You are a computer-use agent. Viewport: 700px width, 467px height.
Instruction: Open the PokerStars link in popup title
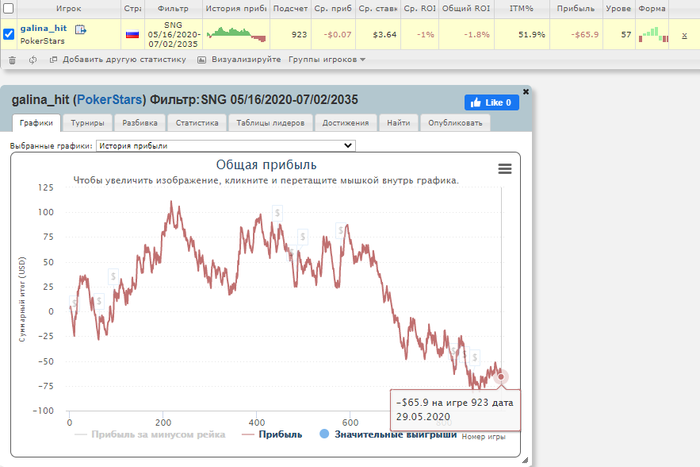tap(109, 100)
